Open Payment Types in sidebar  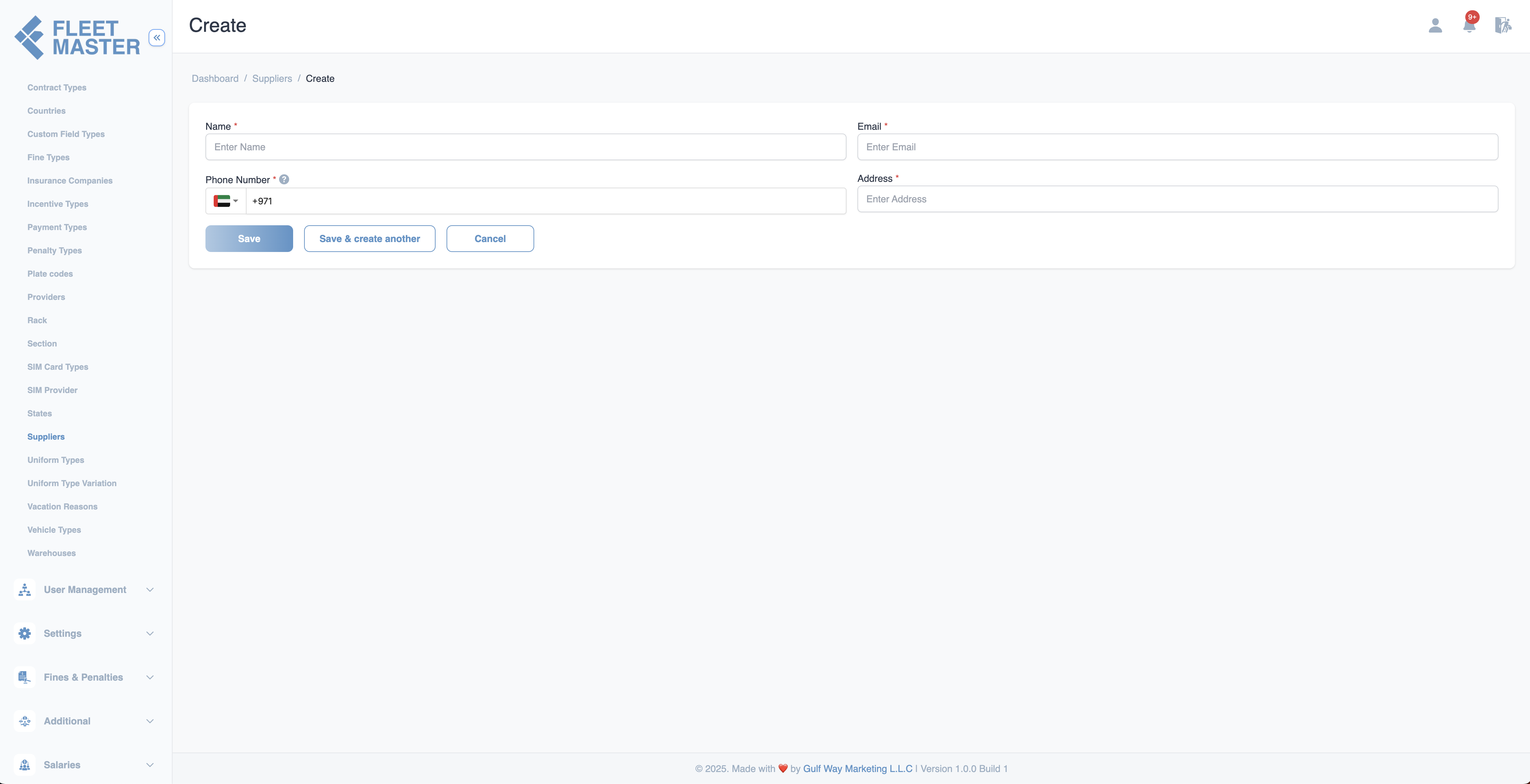pos(57,227)
